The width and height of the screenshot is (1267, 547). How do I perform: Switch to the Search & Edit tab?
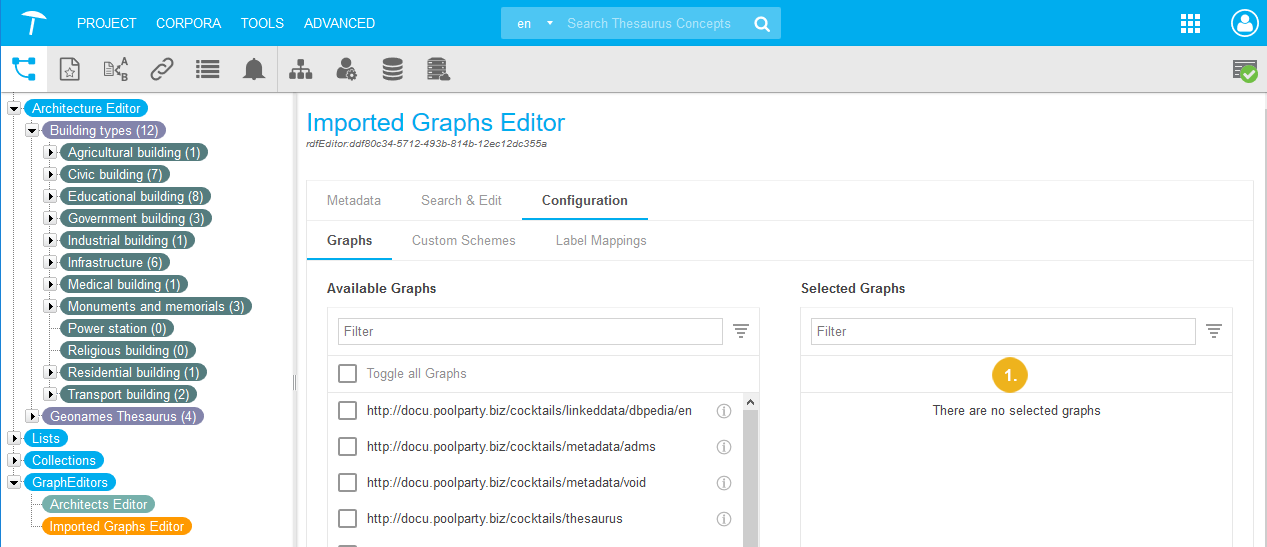(x=461, y=200)
